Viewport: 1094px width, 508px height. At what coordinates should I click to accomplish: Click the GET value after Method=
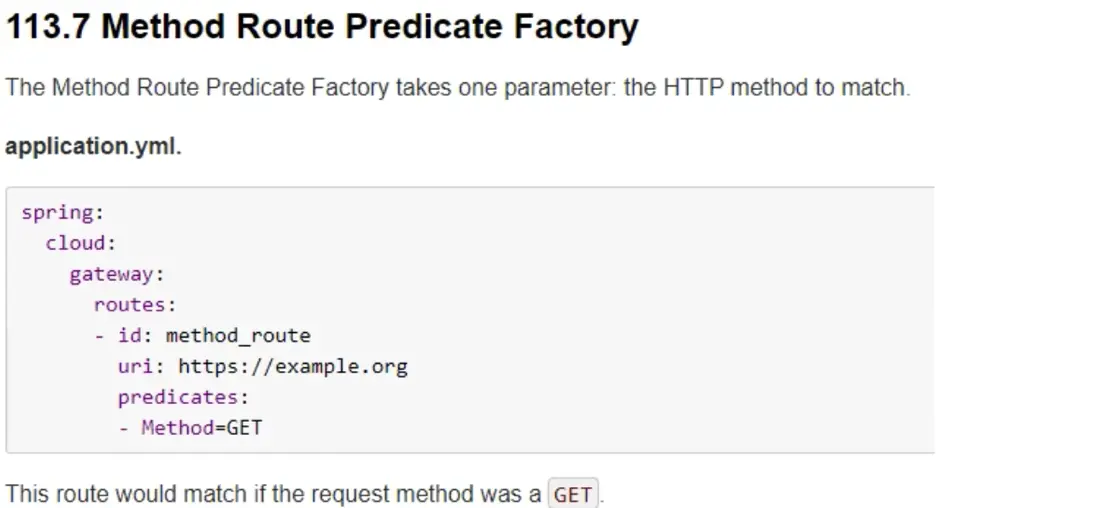point(245,428)
